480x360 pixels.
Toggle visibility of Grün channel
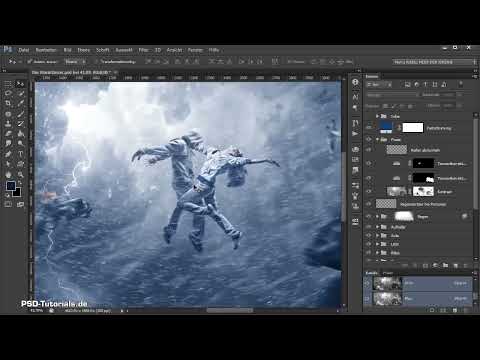pyautogui.click(x=368, y=283)
